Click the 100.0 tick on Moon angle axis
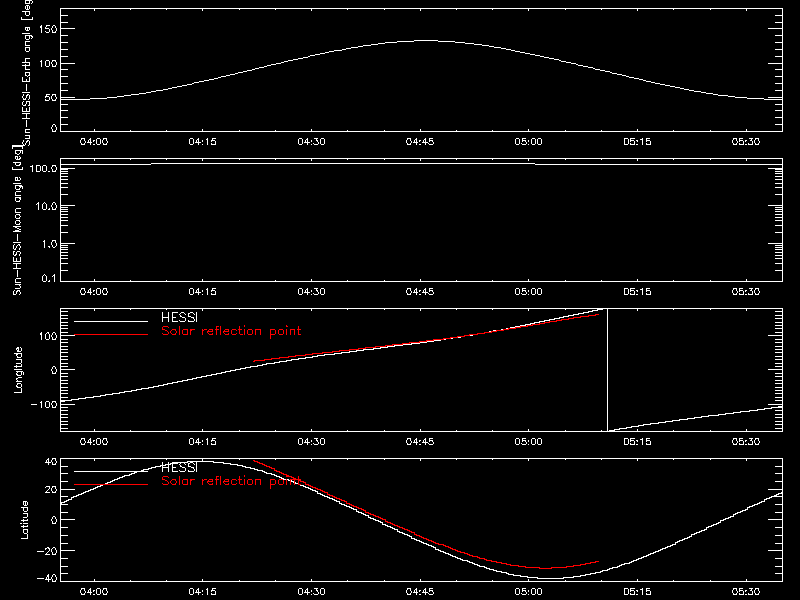The image size is (800, 600). coord(44,168)
